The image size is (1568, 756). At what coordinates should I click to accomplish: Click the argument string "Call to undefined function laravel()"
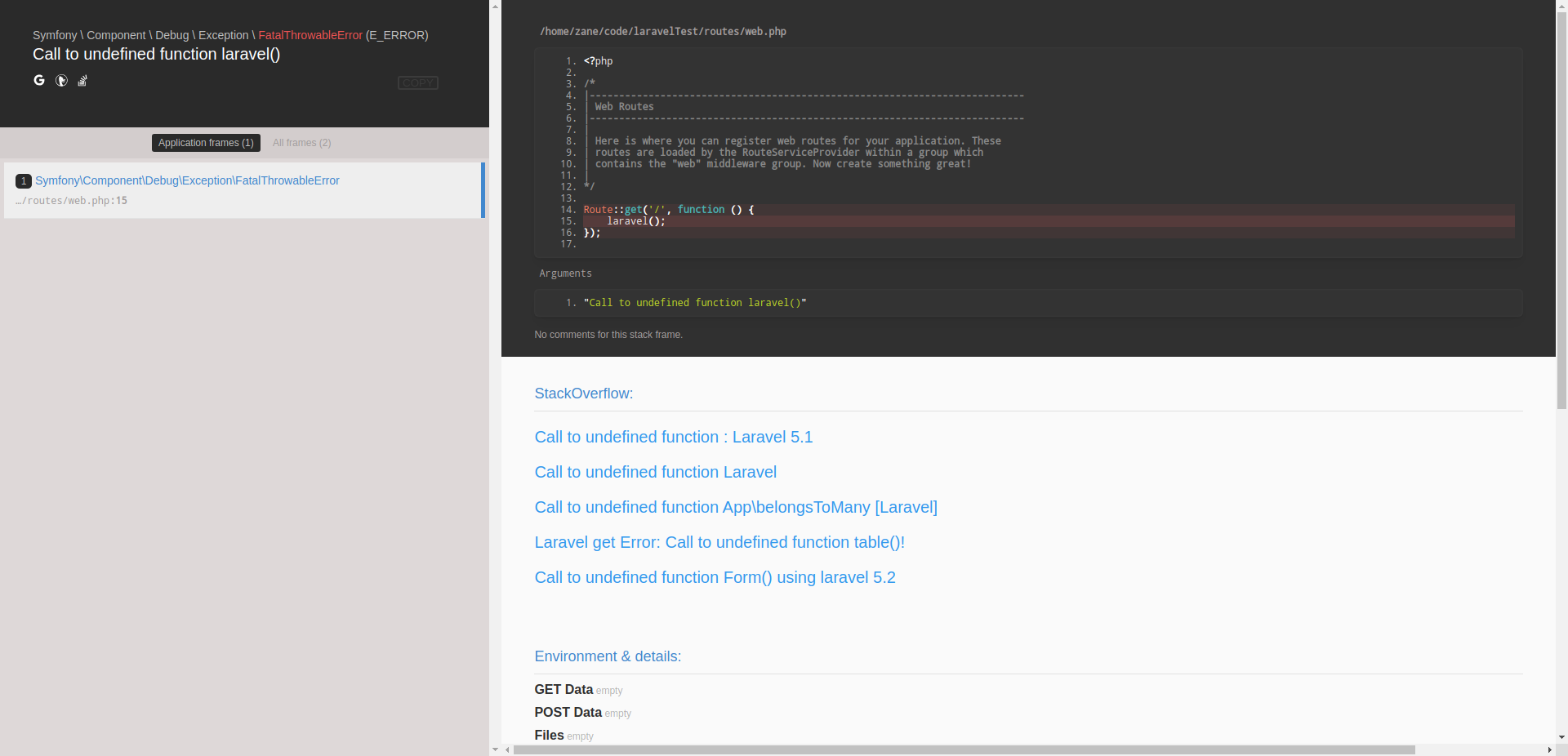695,303
